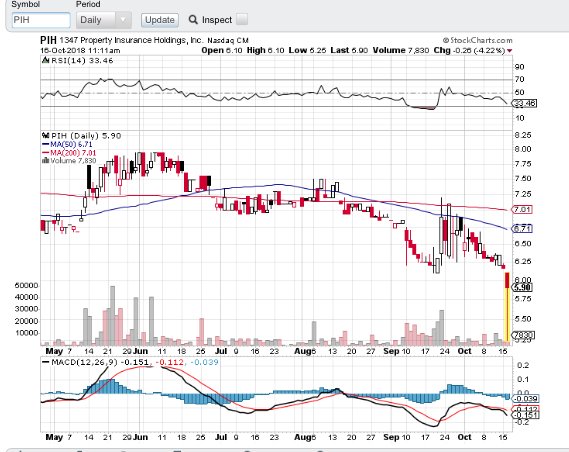Click the -0.151 MACD value tag
569x452 pixels.
[525, 415]
